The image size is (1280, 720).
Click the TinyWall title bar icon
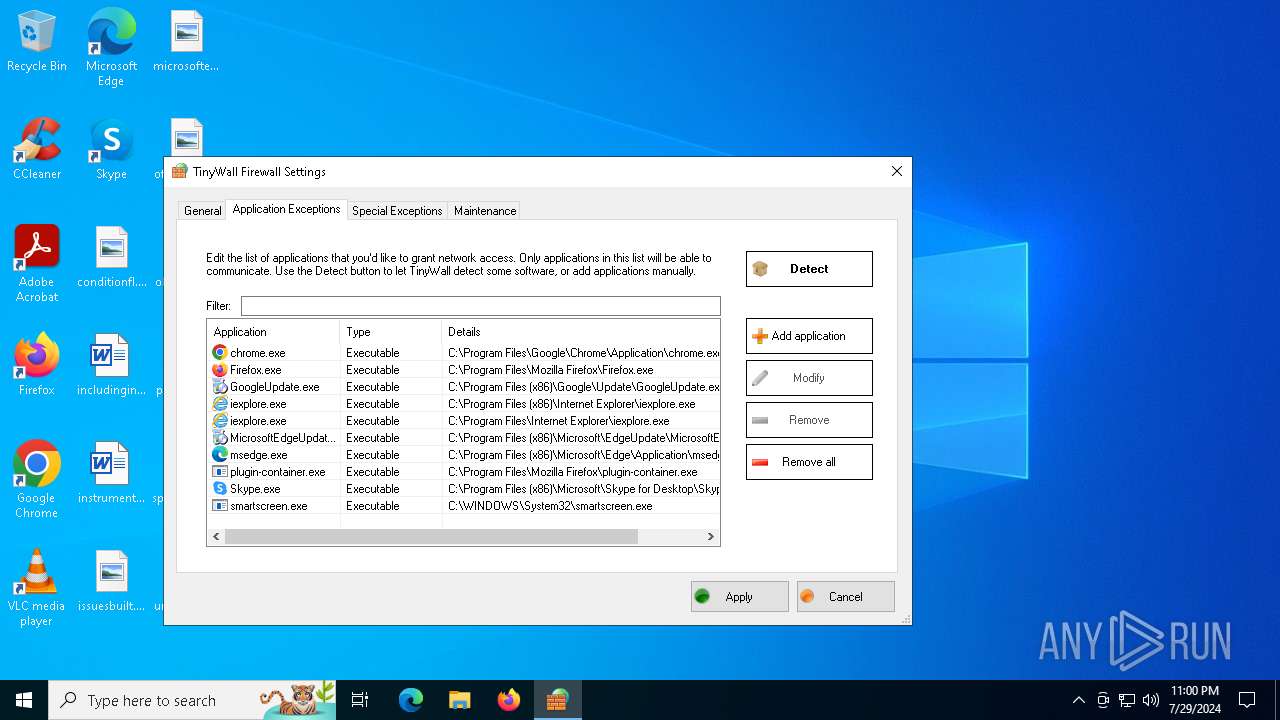point(180,171)
